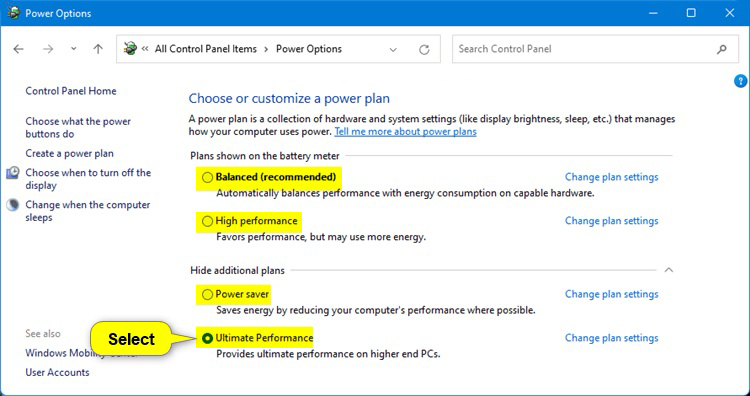
Task: Select the Power saver plan
Action: (207, 295)
